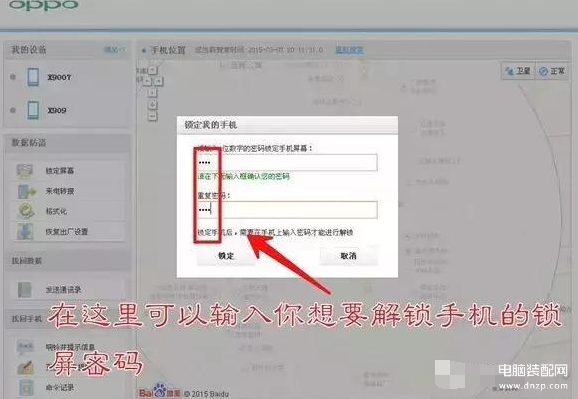The height and width of the screenshot is (399, 578).
Task: Click the 手机位置 panel heading
Action: pyautogui.click(x=168, y=50)
